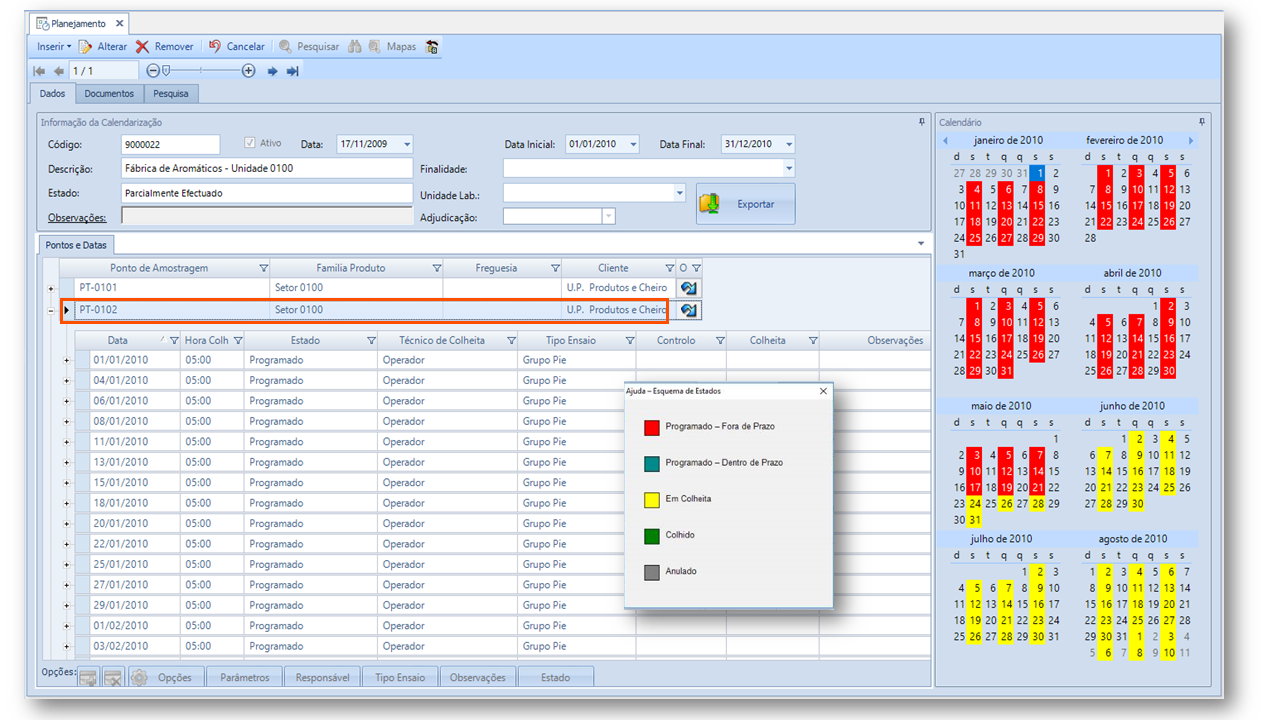Open the Data Inicial date dropdown
Viewport: 1280px width, 720px height.
pos(633,145)
